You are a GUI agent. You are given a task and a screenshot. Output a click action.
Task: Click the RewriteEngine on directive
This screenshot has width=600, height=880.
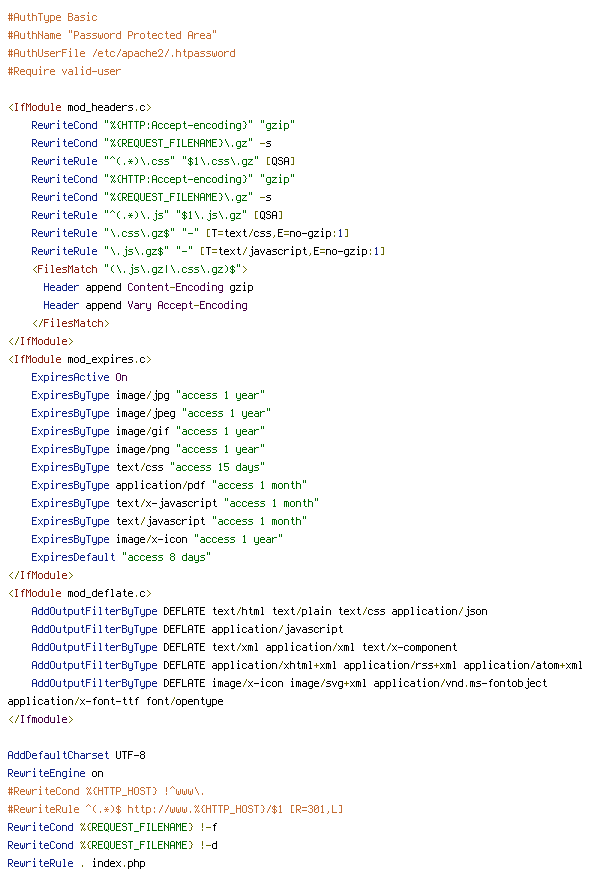(56, 773)
